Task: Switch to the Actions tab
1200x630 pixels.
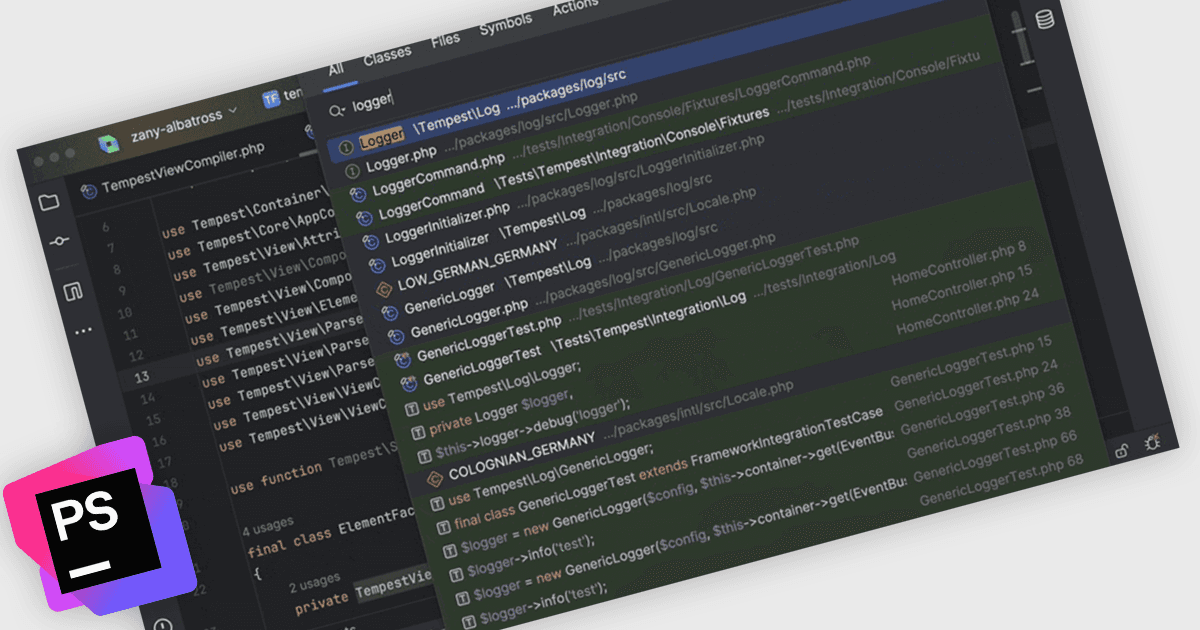Action: 575,8
